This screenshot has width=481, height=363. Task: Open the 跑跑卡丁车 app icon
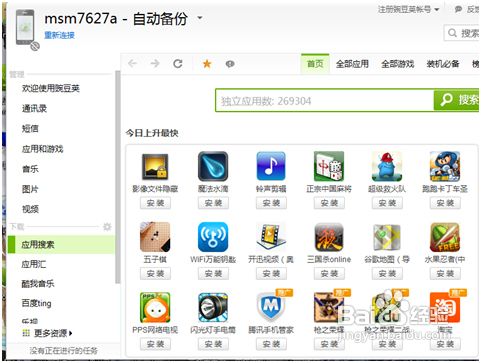(x=445, y=166)
